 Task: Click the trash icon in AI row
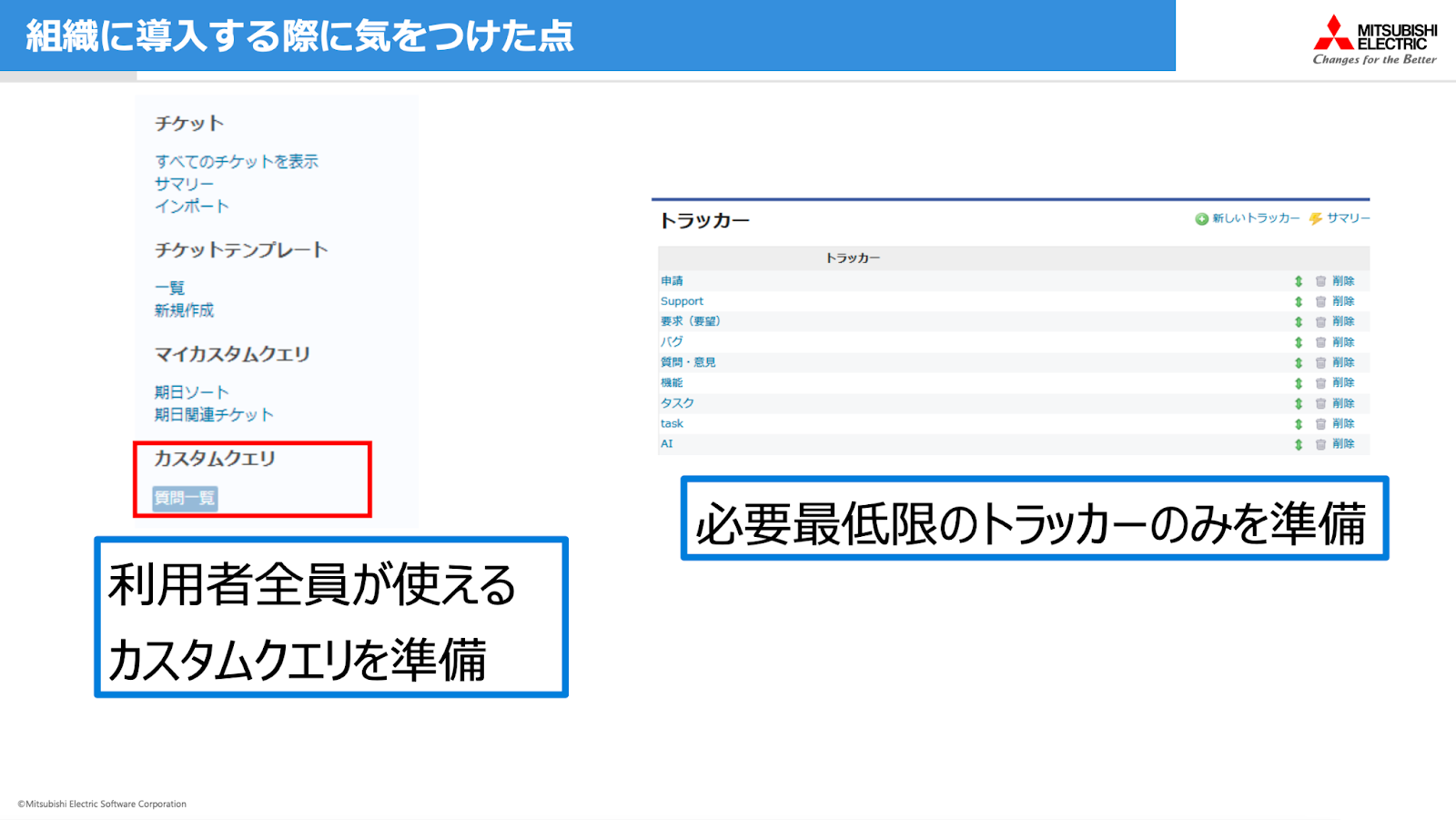tap(1320, 444)
